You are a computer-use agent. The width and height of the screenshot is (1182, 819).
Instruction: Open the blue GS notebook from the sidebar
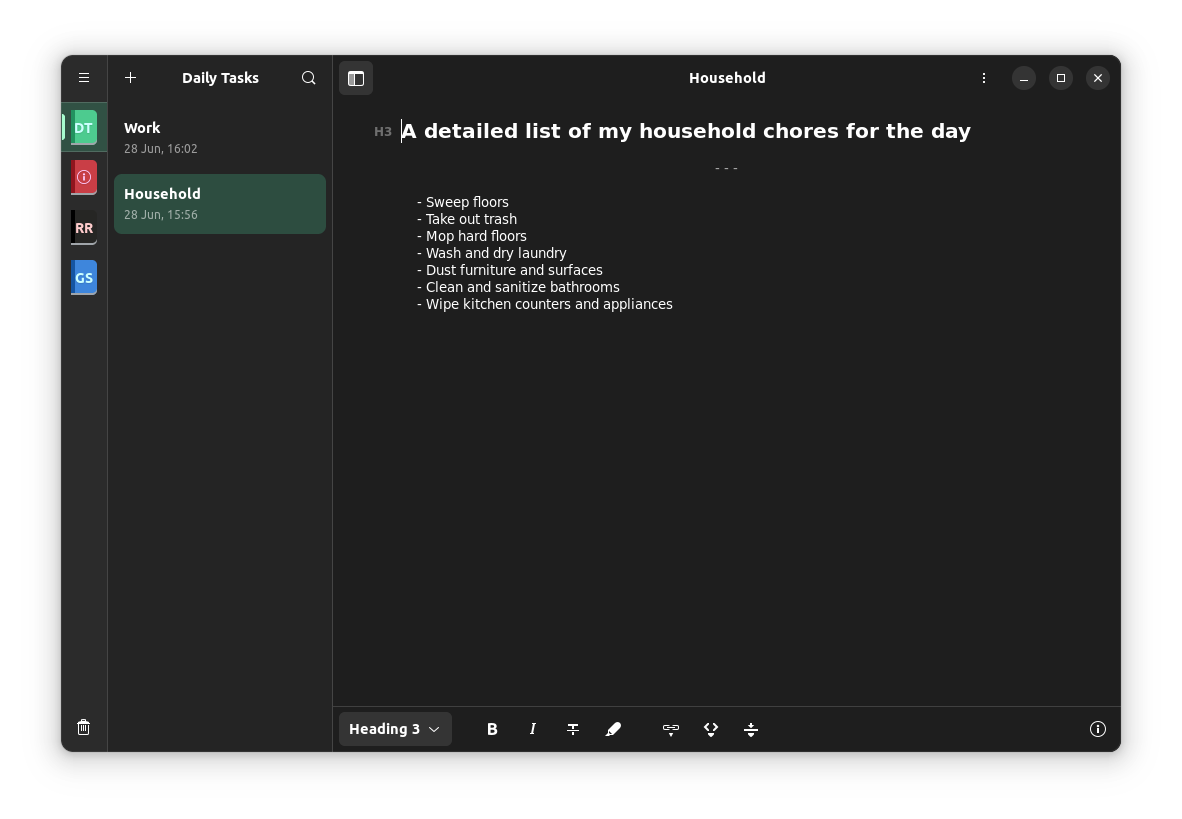click(x=84, y=277)
